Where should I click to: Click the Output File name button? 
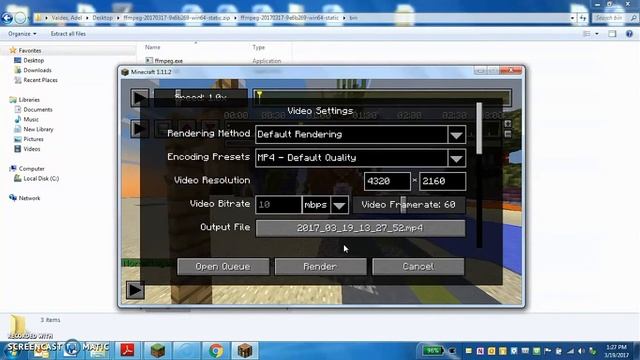(x=360, y=228)
